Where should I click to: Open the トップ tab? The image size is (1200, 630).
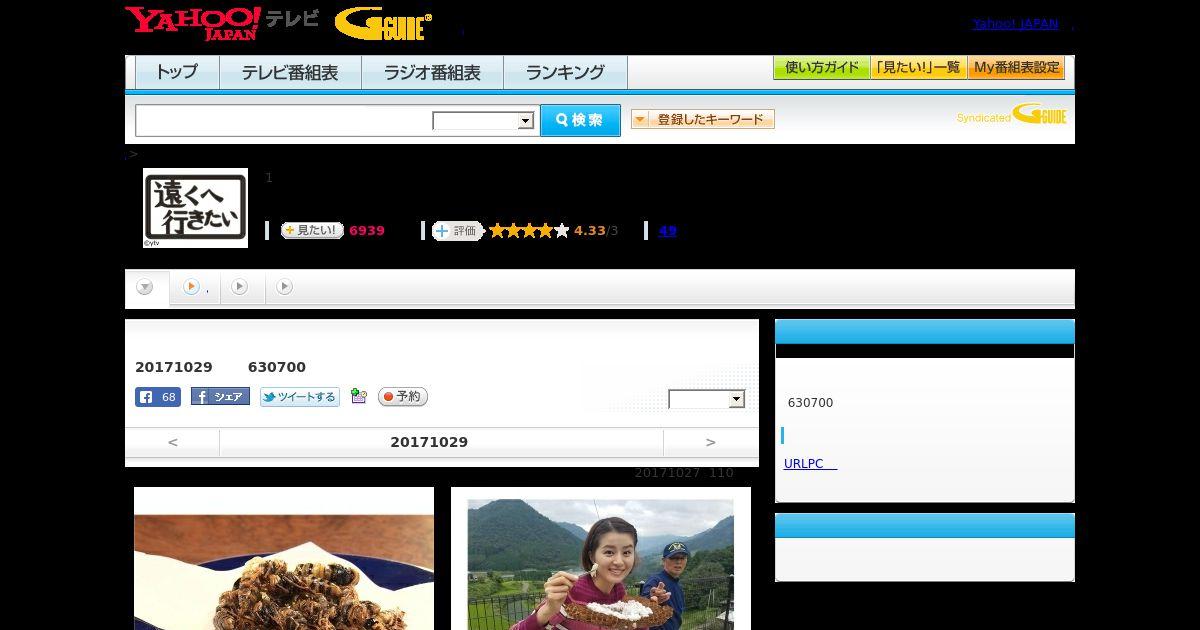point(177,72)
